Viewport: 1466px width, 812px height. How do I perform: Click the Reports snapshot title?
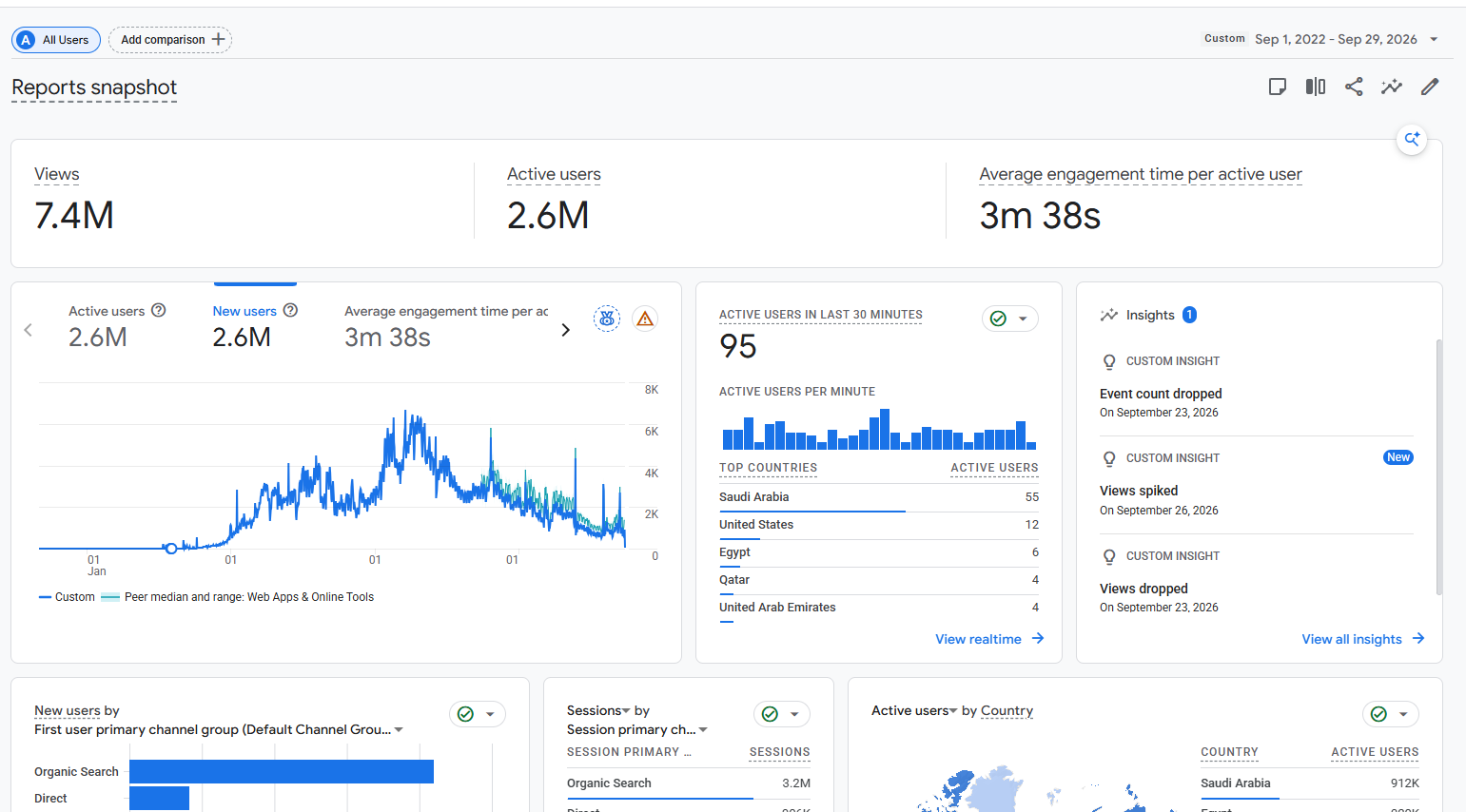pyautogui.click(x=94, y=87)
